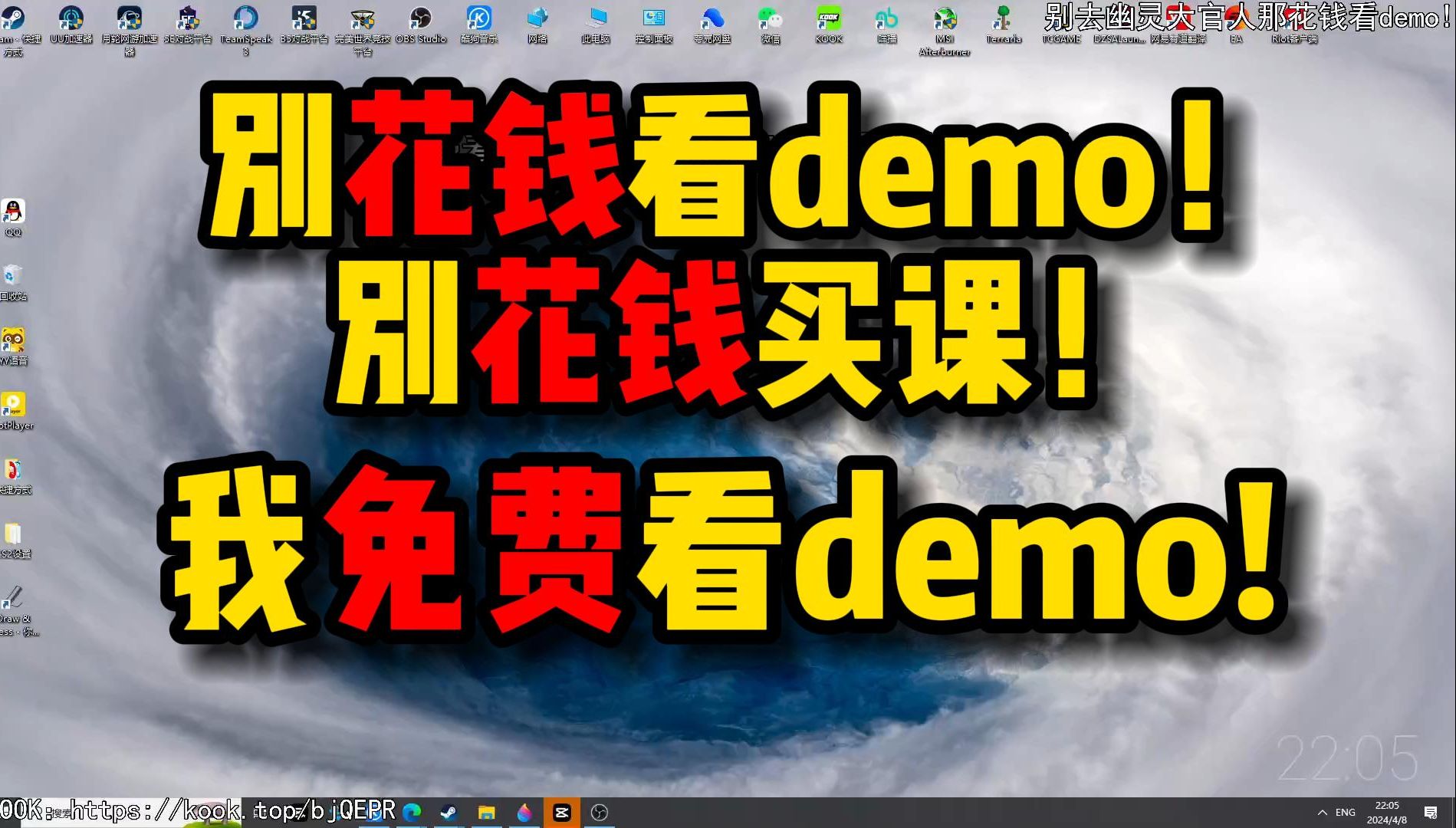Screen dimensions: 1456x828
Task: Launch the B5对战平台 shortcut
Action: point(304,24)
